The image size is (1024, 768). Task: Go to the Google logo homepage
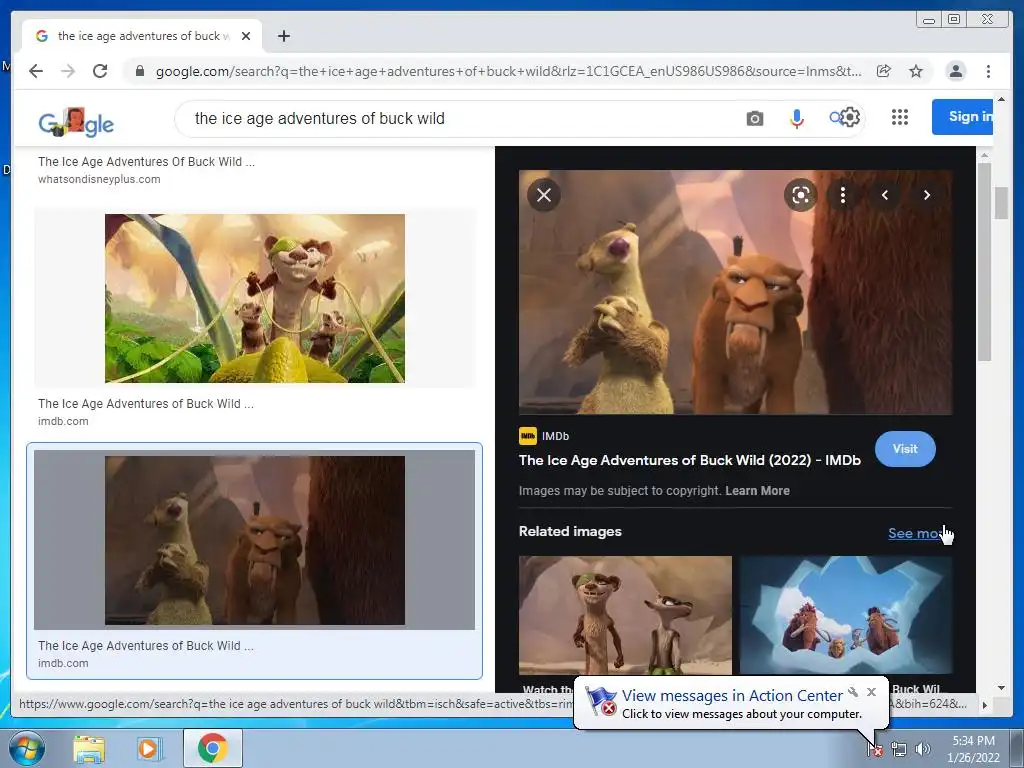point(76,122)
